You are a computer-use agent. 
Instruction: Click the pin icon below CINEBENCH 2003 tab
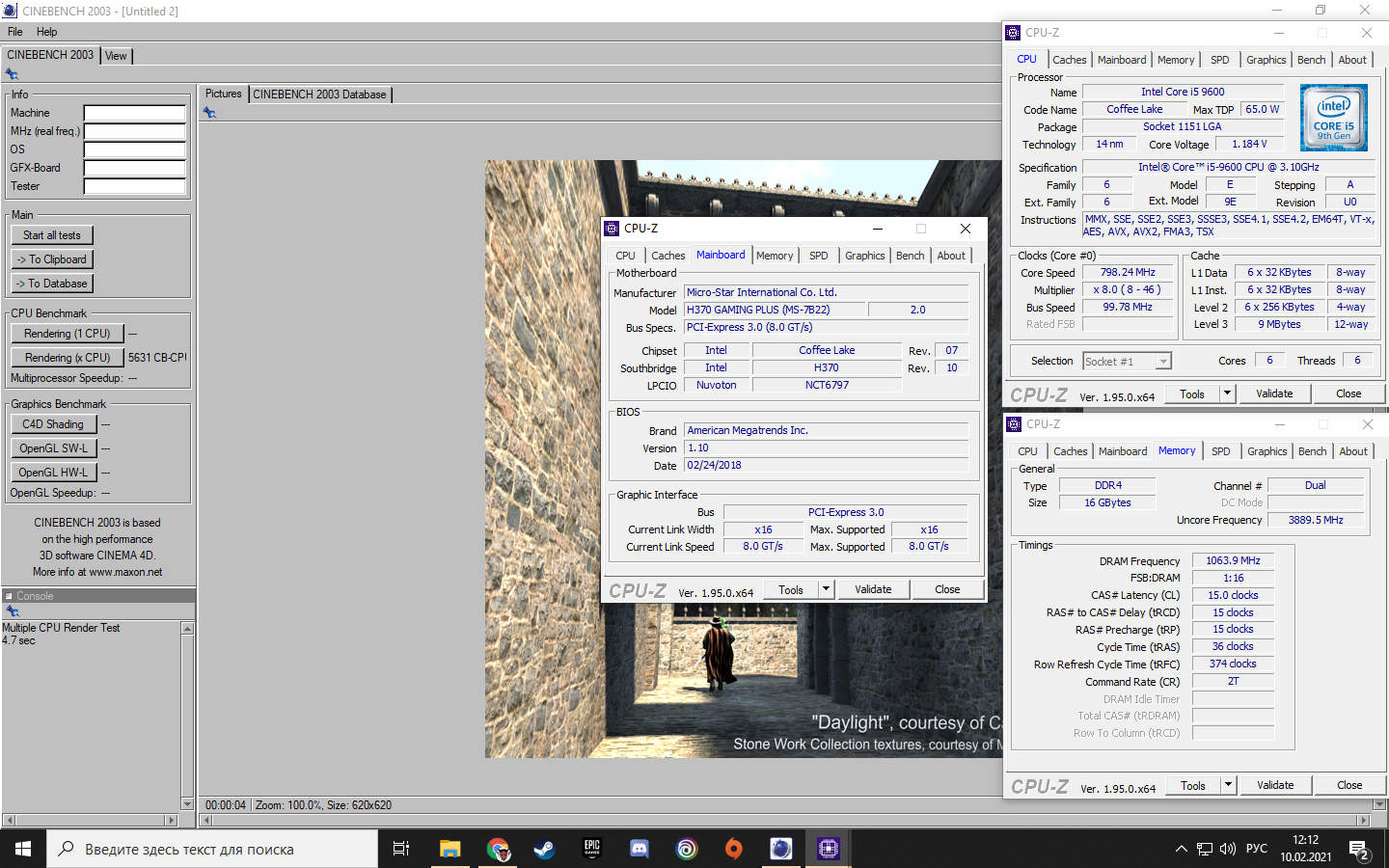coord(12,74)
